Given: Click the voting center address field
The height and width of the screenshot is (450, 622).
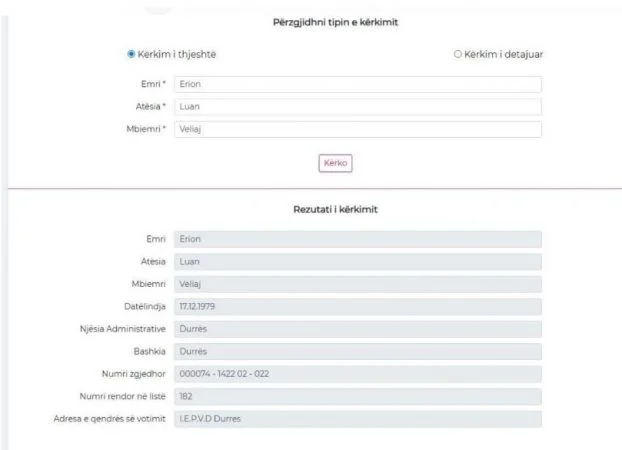Looking at the screenshot, I should [x=357, y=418].
